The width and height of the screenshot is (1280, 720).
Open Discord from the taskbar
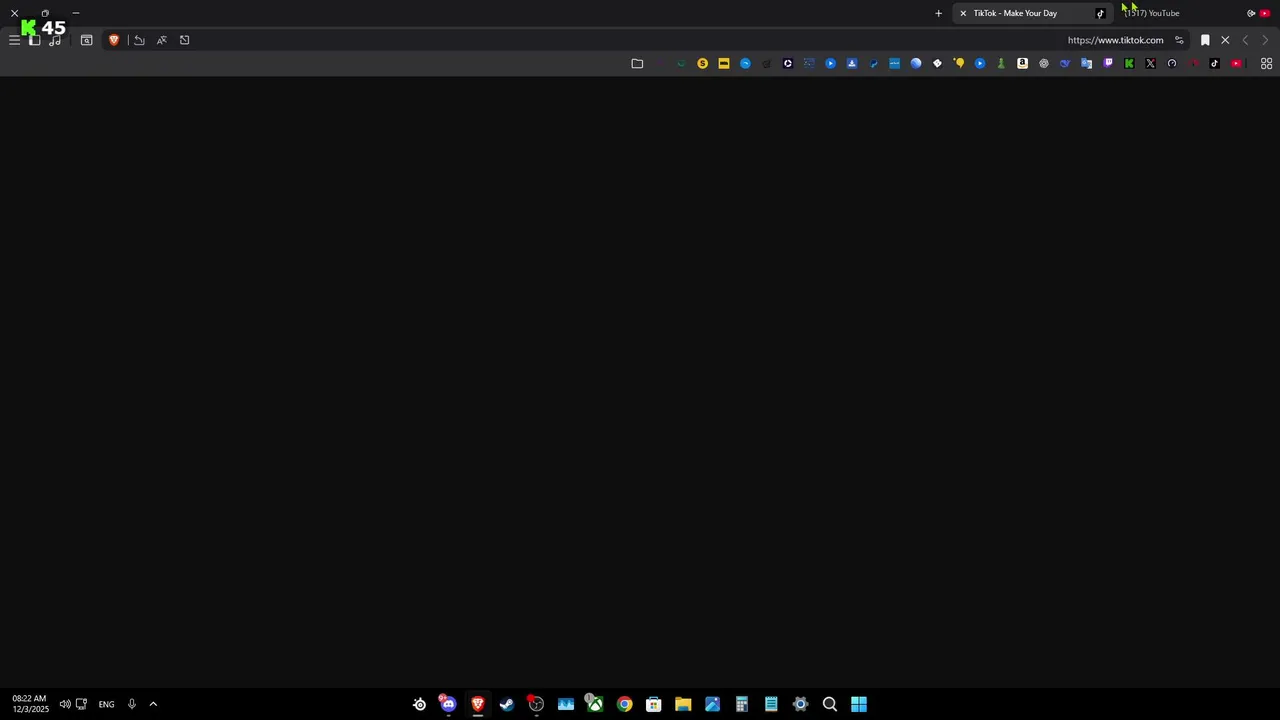tap(448, 704)
